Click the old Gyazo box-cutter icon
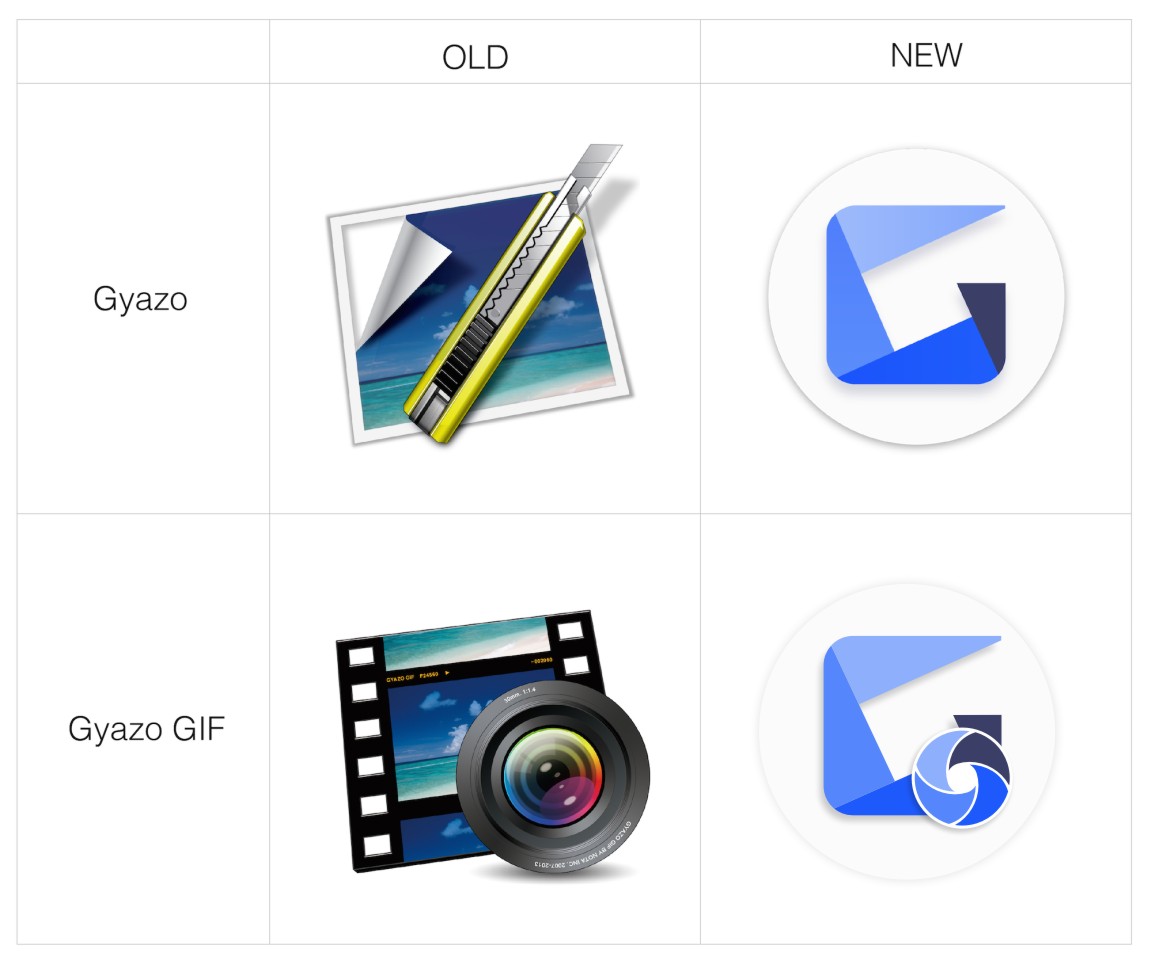Image resolution: width=1152 pixels, height=964 pixels. 481,295
